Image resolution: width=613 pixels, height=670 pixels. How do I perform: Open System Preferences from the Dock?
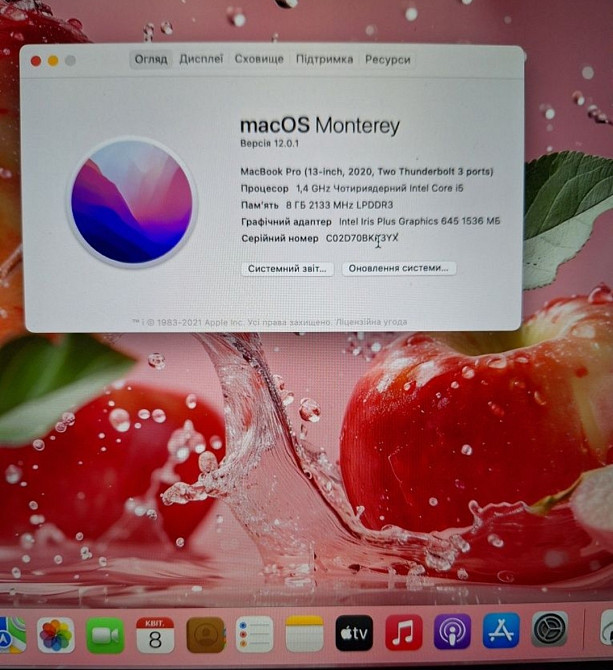coord(549,629)
